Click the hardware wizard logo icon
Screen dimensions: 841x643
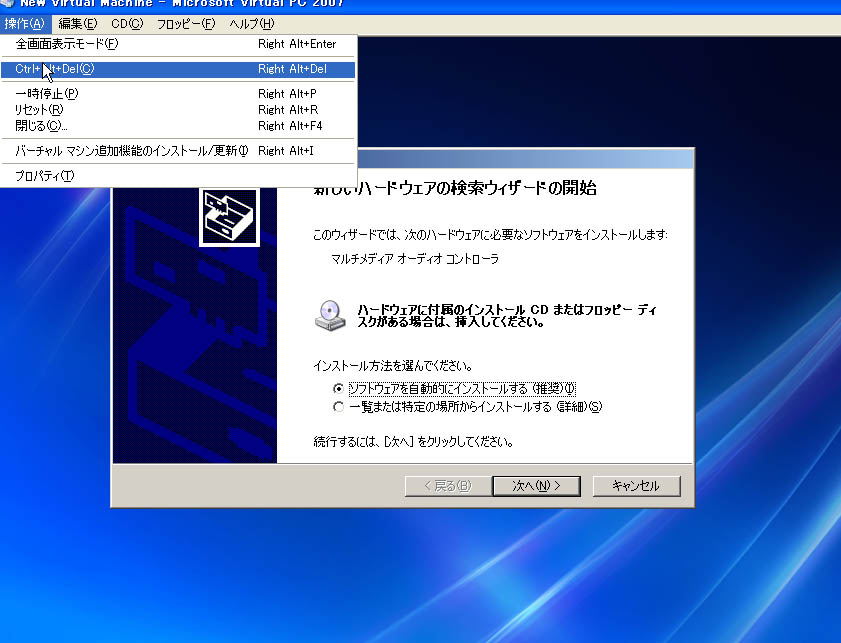click(x=230, y=217)
